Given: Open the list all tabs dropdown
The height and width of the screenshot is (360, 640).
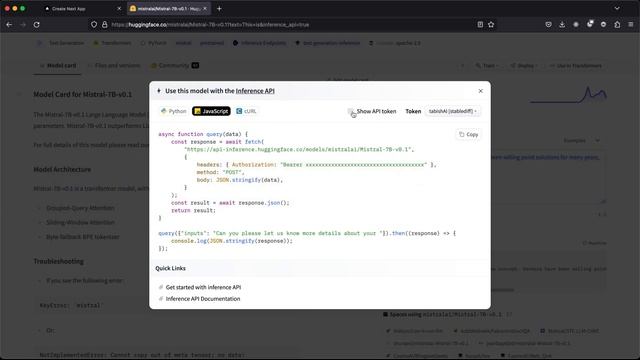Looking at the screenshot, I should click(617, 9).
